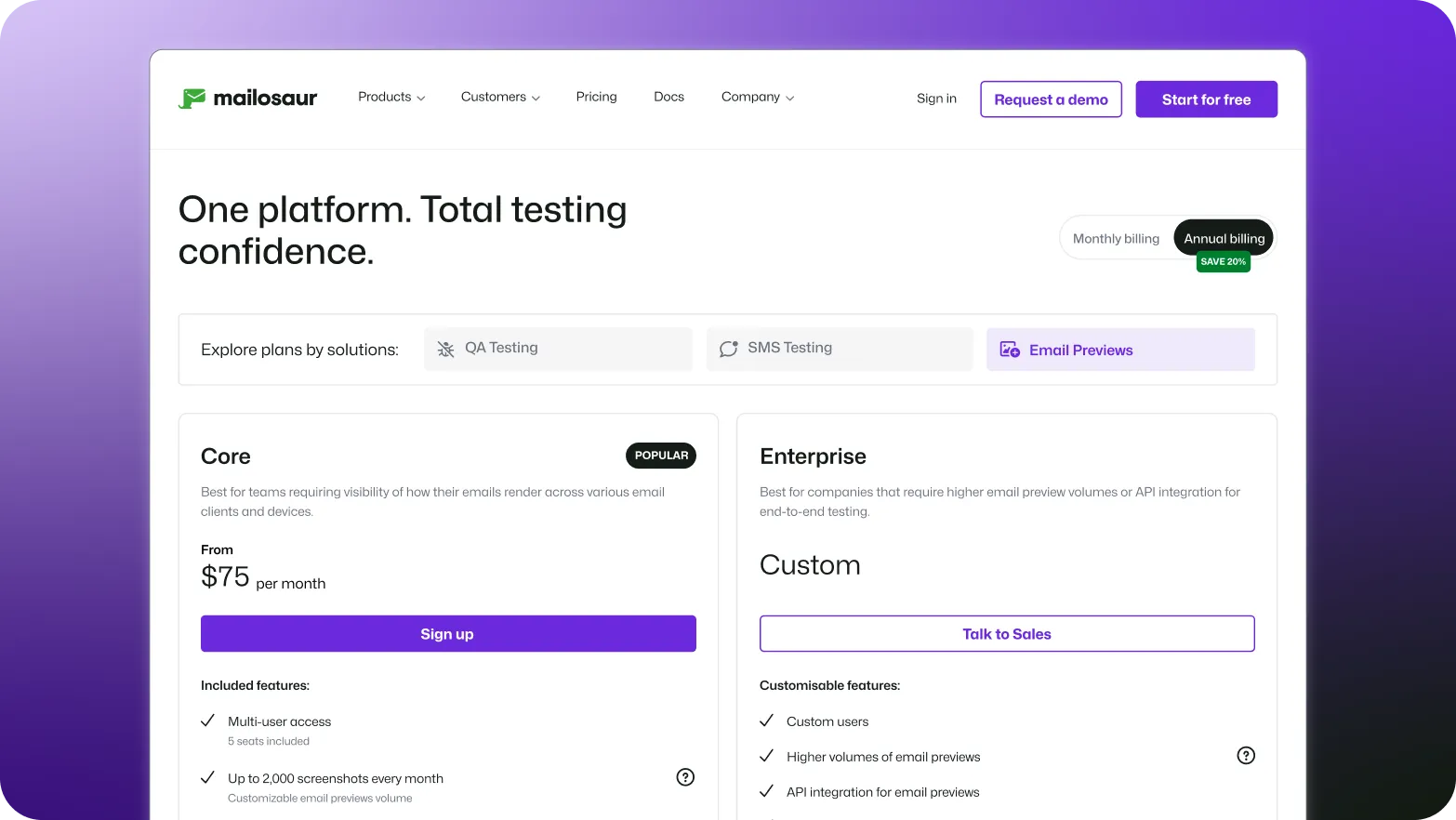
Task: Switch to Monthly billing
Action: [1116, 239]
